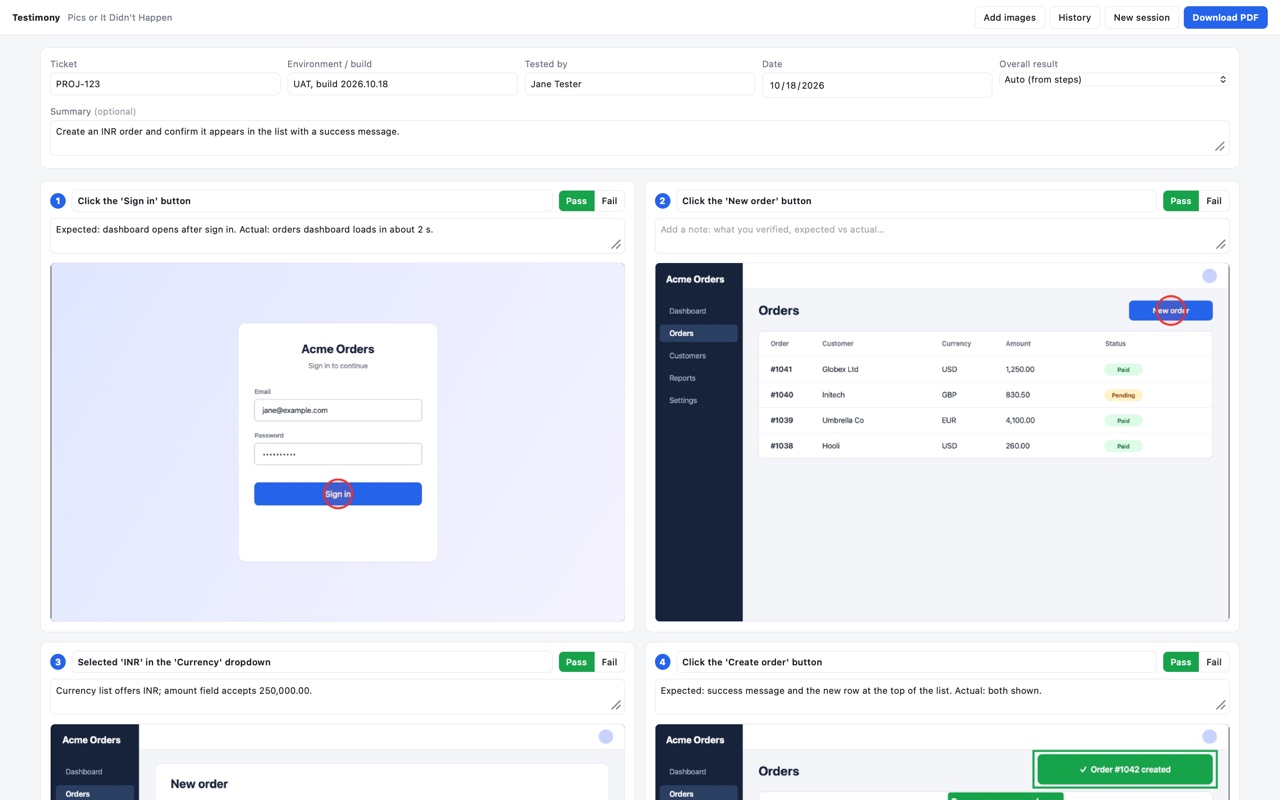
Task: Click the Summary field resize handle
Action: 1220,146
